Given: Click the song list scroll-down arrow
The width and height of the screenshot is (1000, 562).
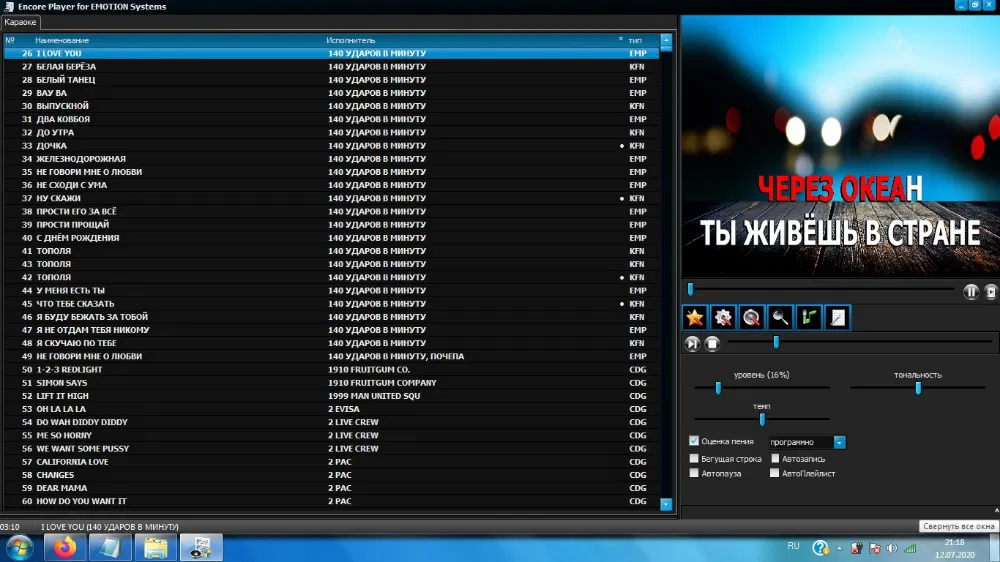Looking at the screenshot, I should pos(666,504).
